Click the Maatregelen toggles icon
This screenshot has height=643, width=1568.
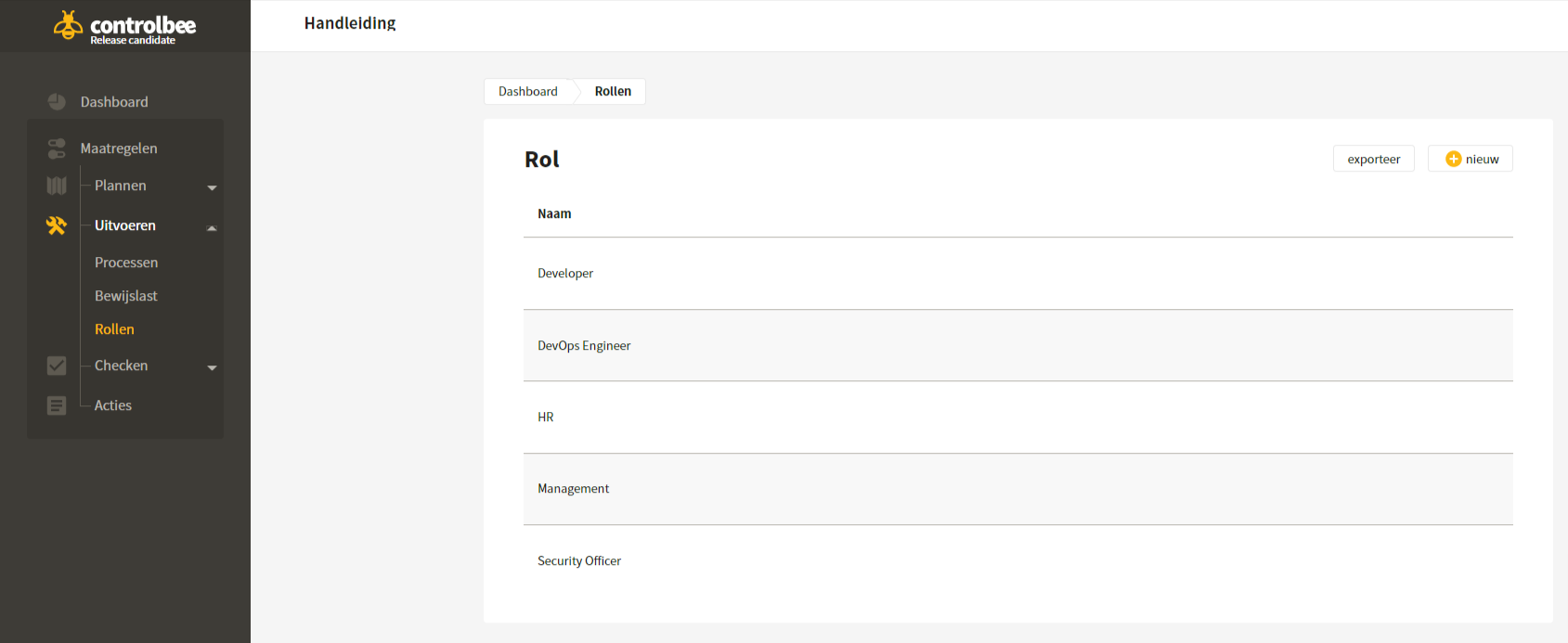(57, 148)
